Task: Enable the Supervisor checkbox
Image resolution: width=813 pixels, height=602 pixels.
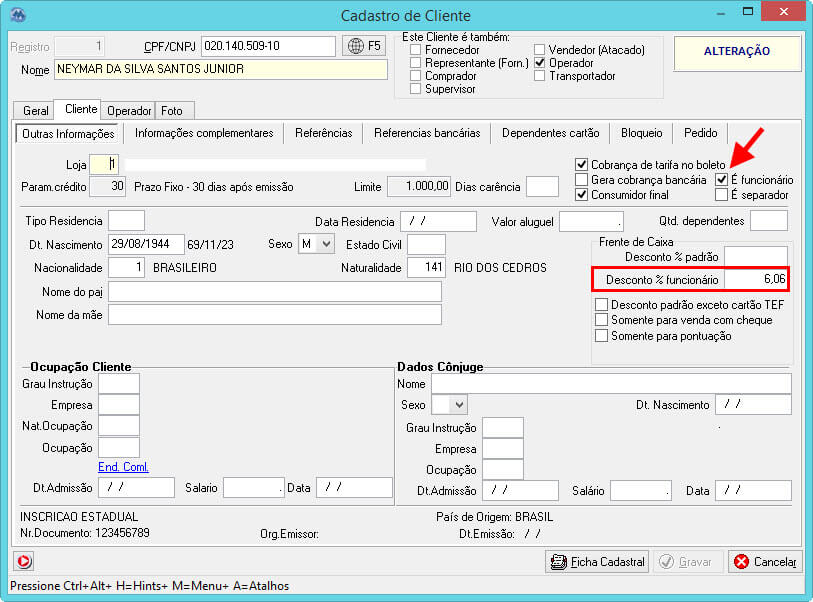Action: (415, 89)
